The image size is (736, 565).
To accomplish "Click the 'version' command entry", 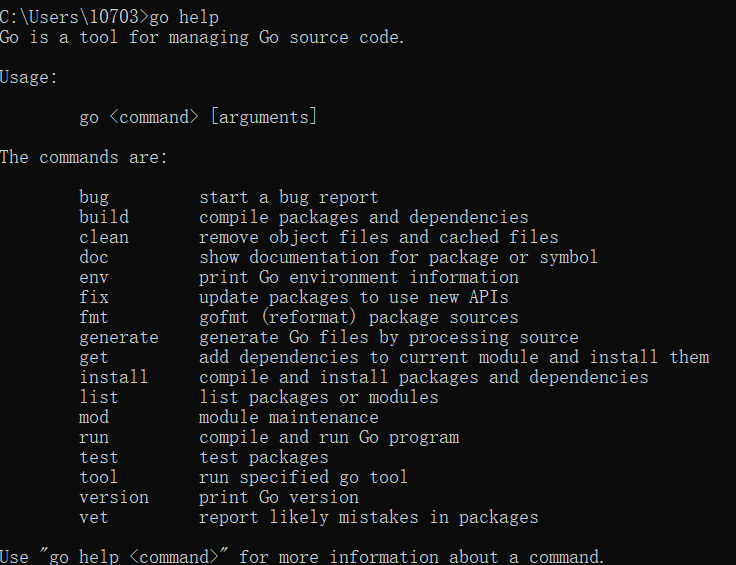I will pos(114,497).
